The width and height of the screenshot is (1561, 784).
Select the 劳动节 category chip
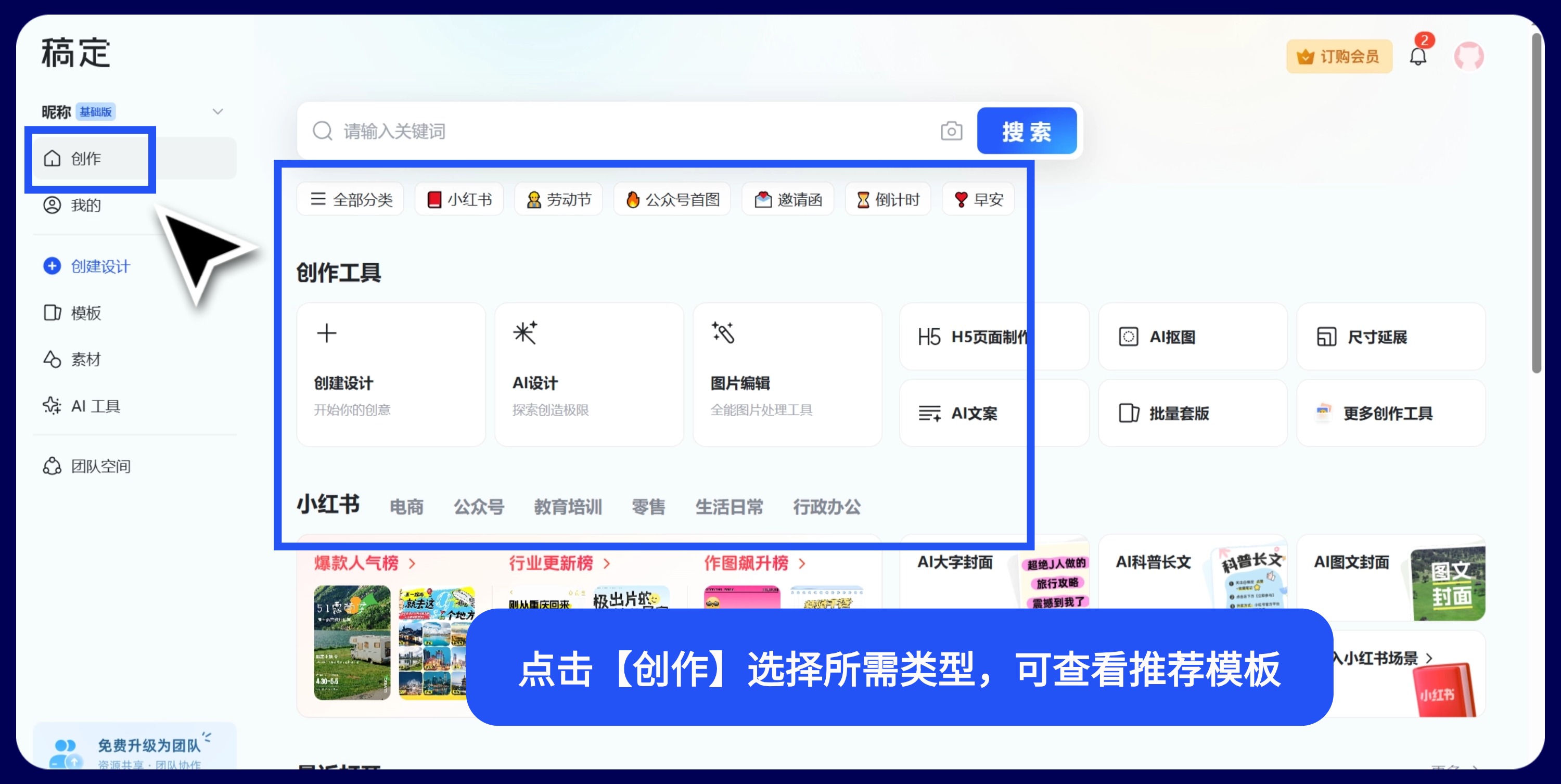(x=559, y=199)
